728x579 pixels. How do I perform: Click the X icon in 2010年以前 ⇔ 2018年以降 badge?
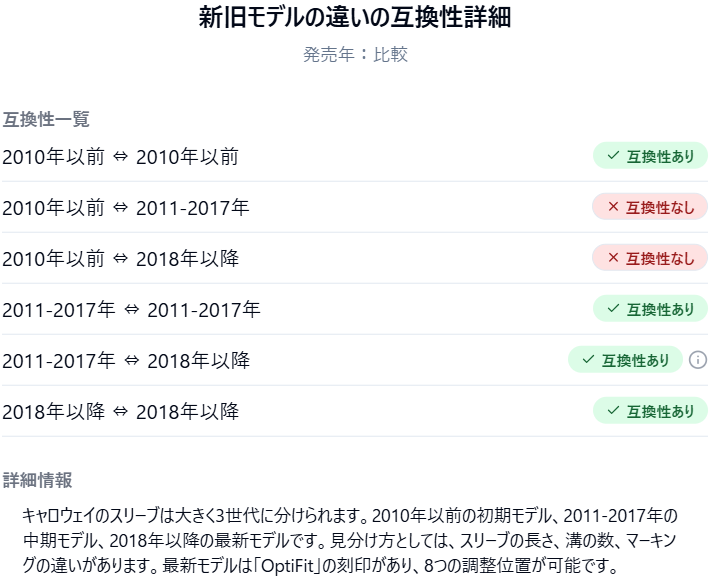tap(612, 258)
